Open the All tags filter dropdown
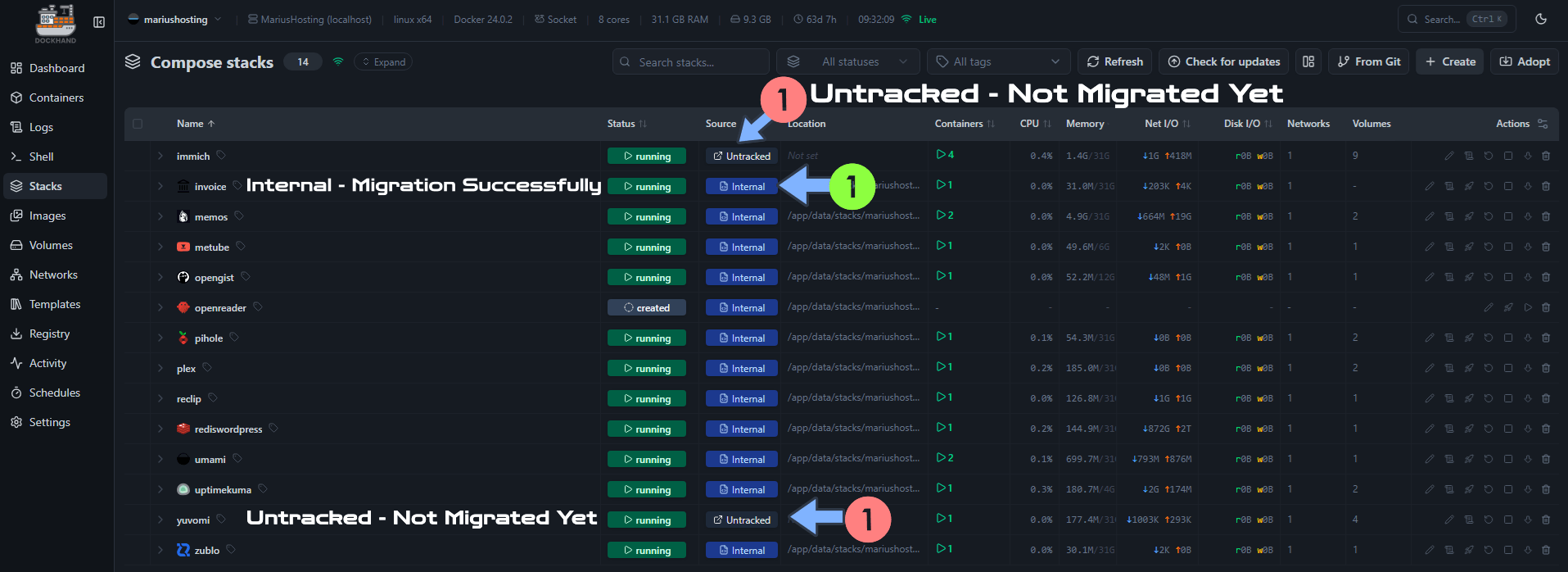1568x572 pixels. point(998,61)
